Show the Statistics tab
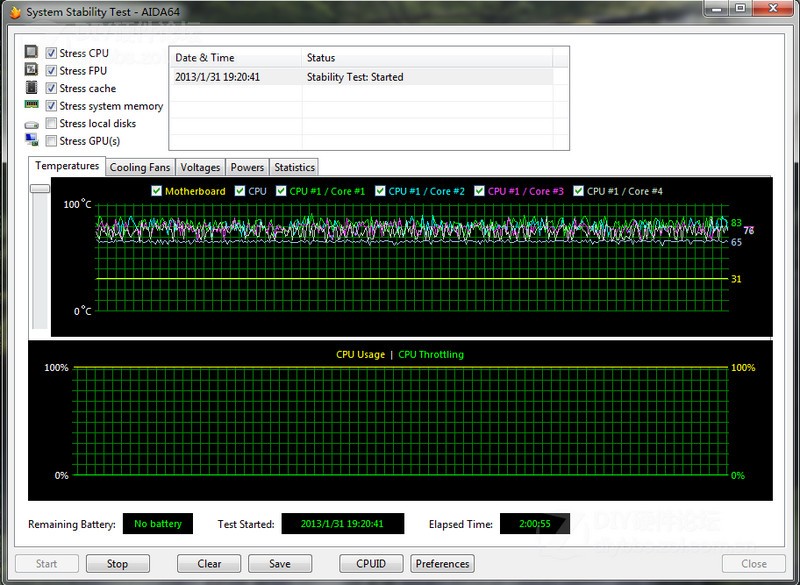This screenshot has height=585, width=800. [x=294, y=167]
